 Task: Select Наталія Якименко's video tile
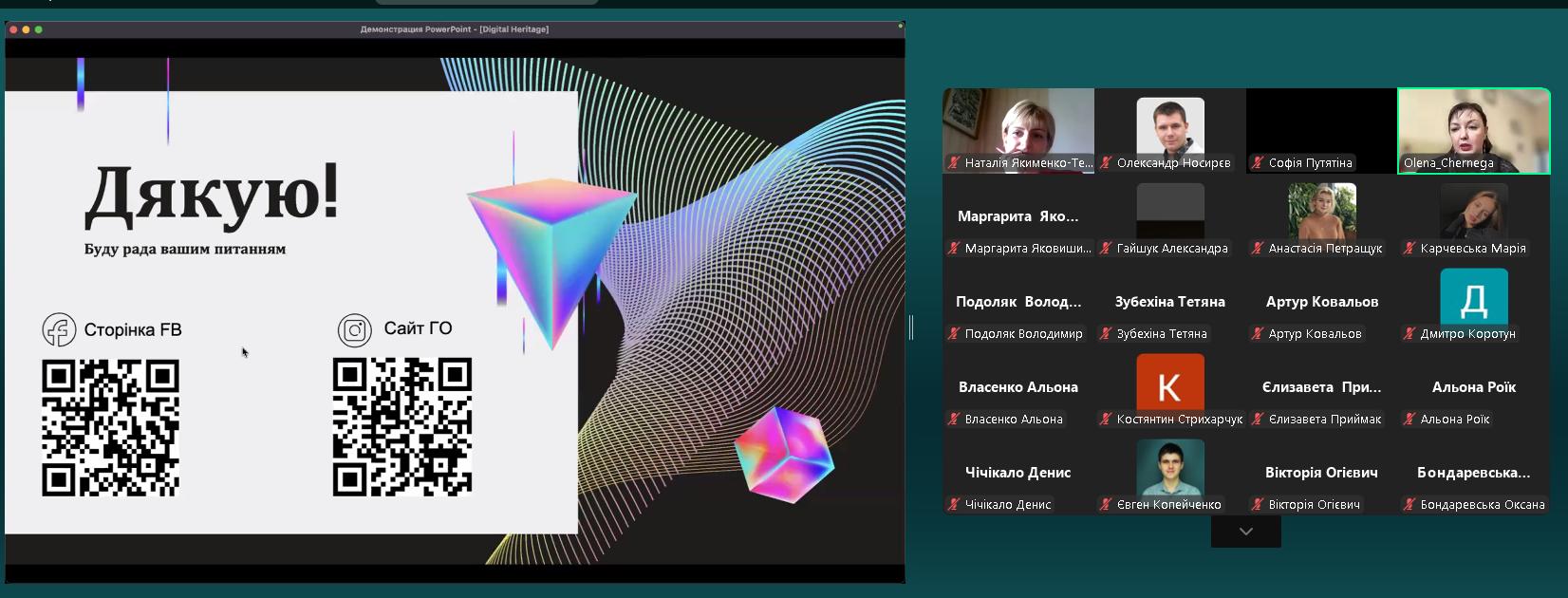click(1018, 131)
